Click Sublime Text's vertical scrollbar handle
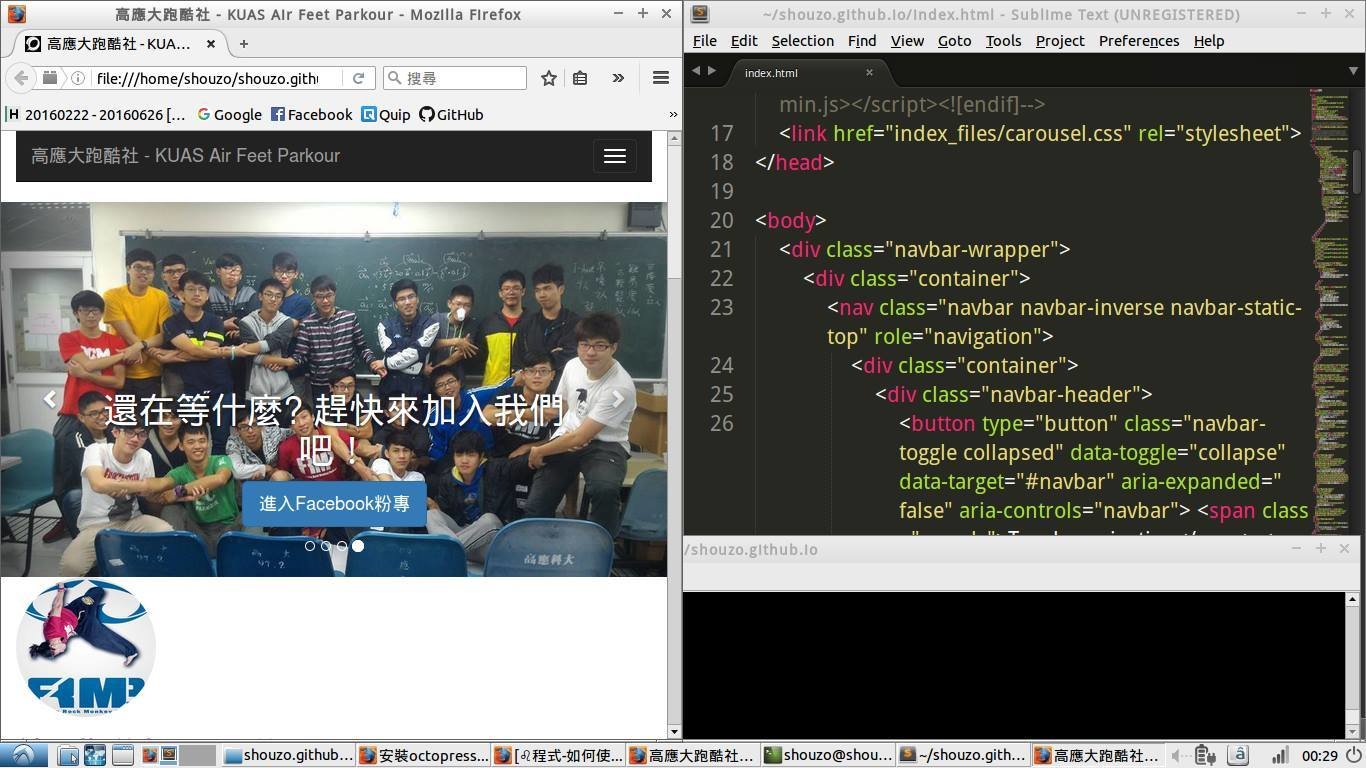The height and width of the screenshot is (768, 1366). click(1358, 171)
